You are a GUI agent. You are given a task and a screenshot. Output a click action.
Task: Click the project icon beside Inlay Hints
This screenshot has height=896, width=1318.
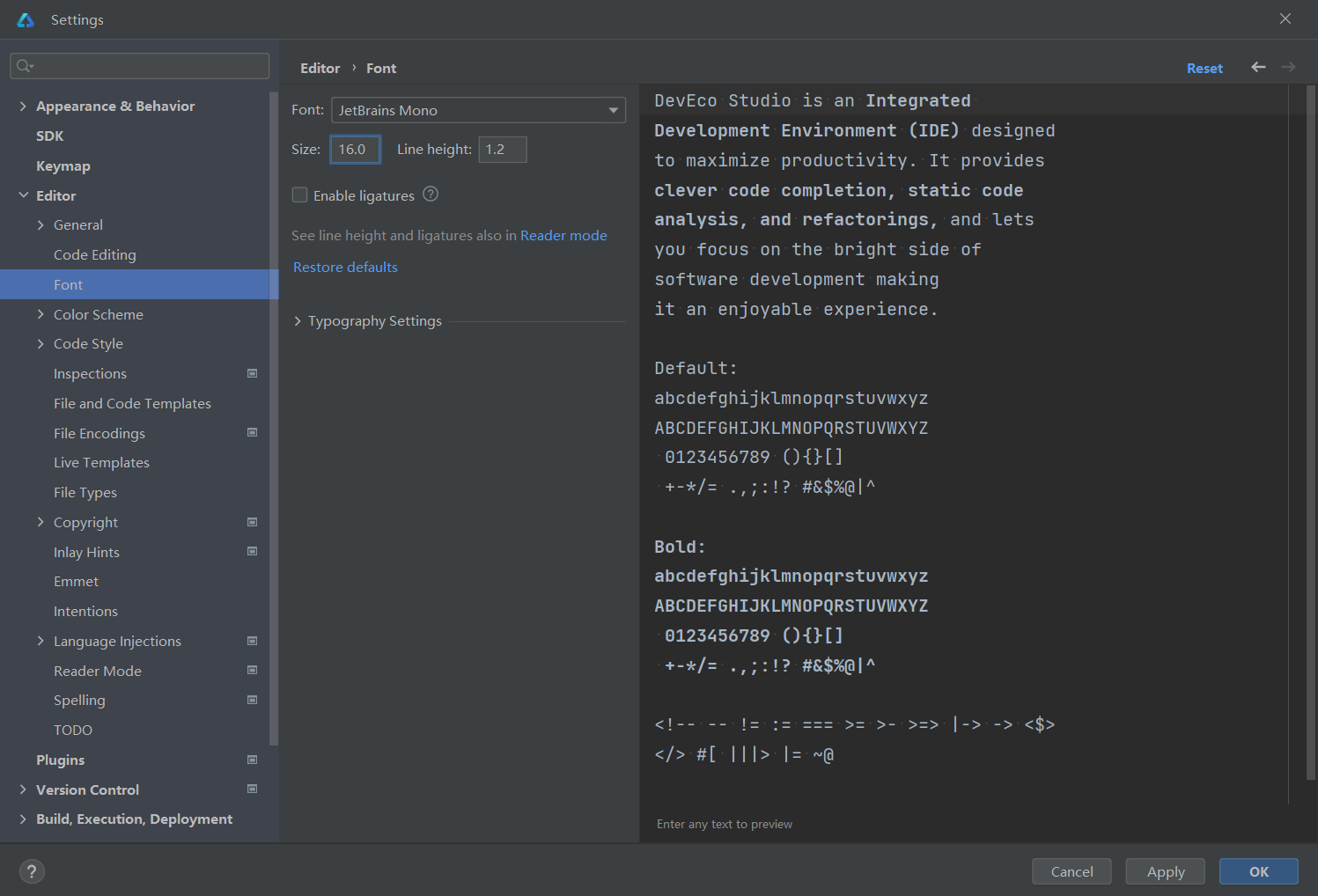point(253,552)
